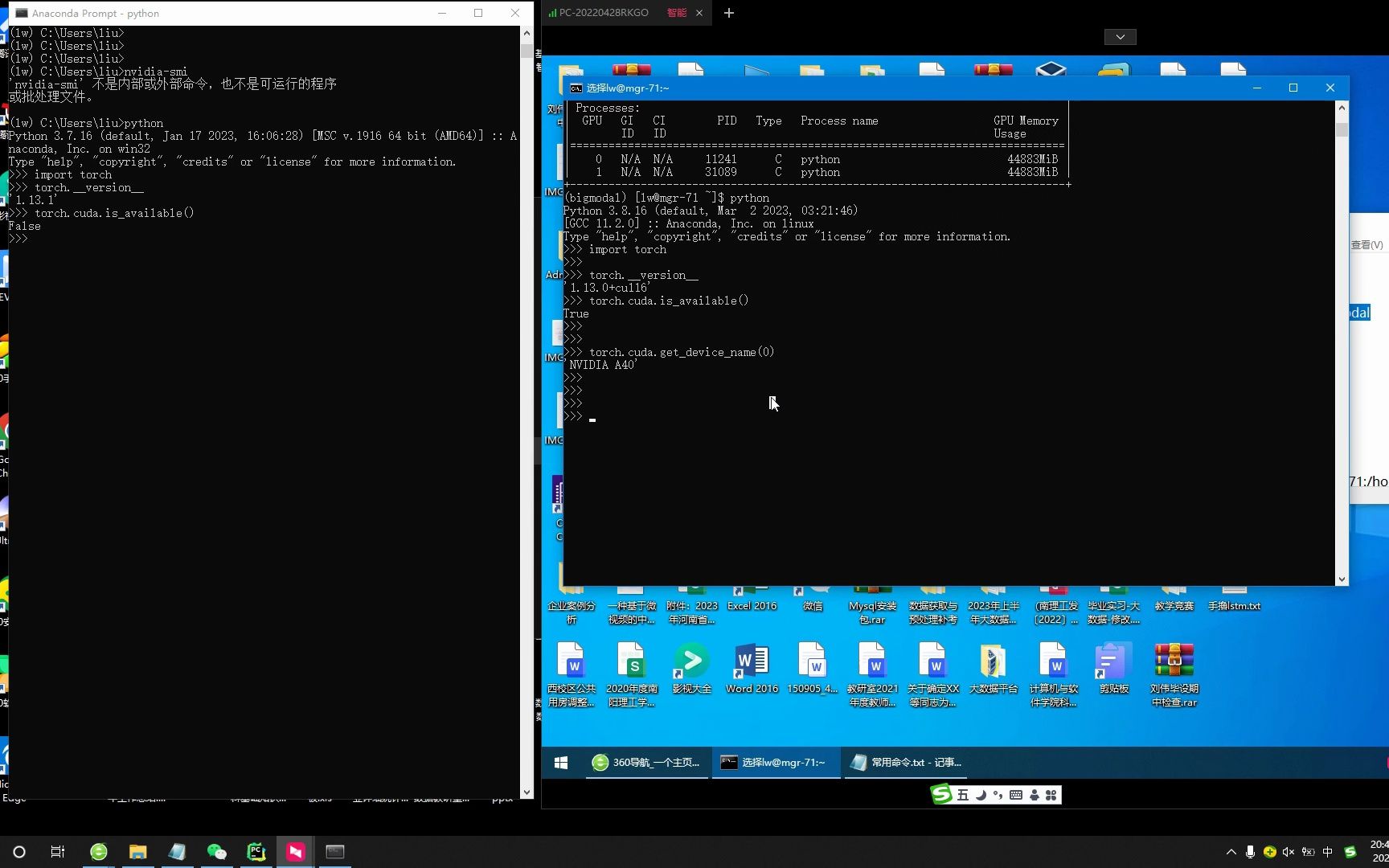
Task: Click 'torch.cuda.get_device_name(0)' command line
Action: [682, 352]
